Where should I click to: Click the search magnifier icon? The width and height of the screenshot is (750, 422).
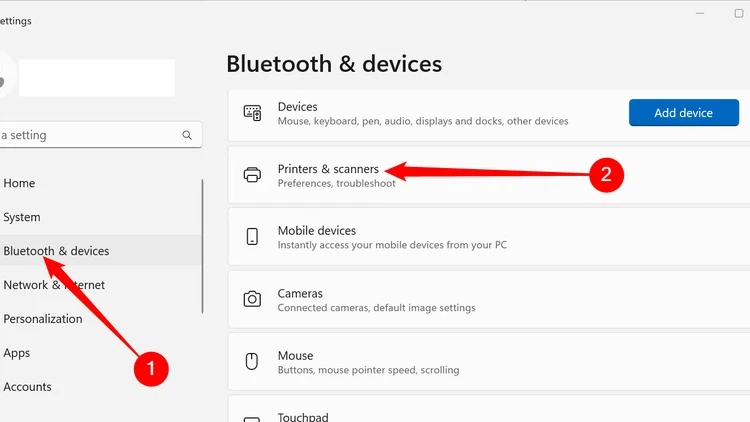187,135
